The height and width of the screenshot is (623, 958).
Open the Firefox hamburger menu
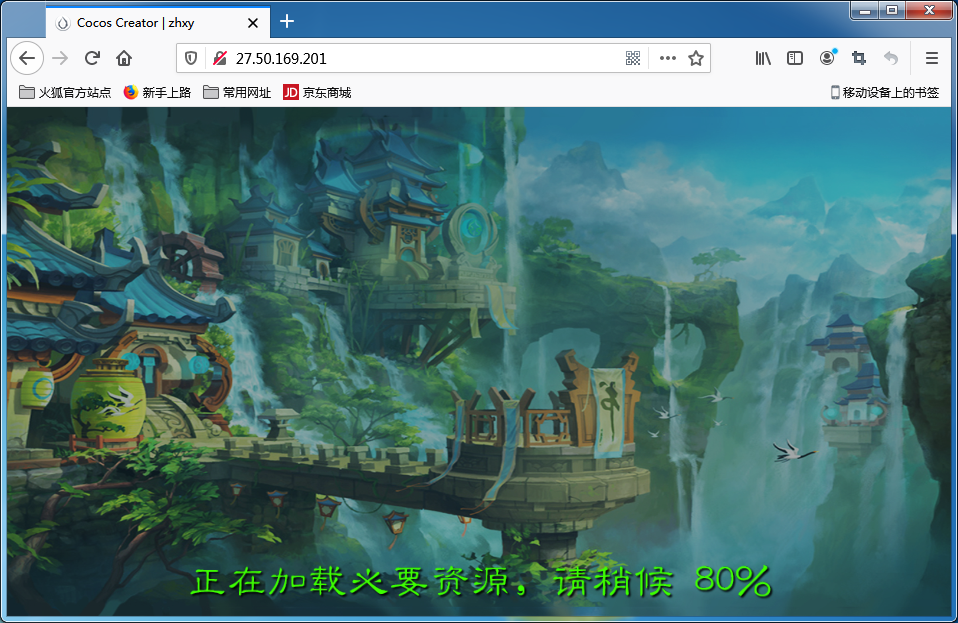pos(932,58)
